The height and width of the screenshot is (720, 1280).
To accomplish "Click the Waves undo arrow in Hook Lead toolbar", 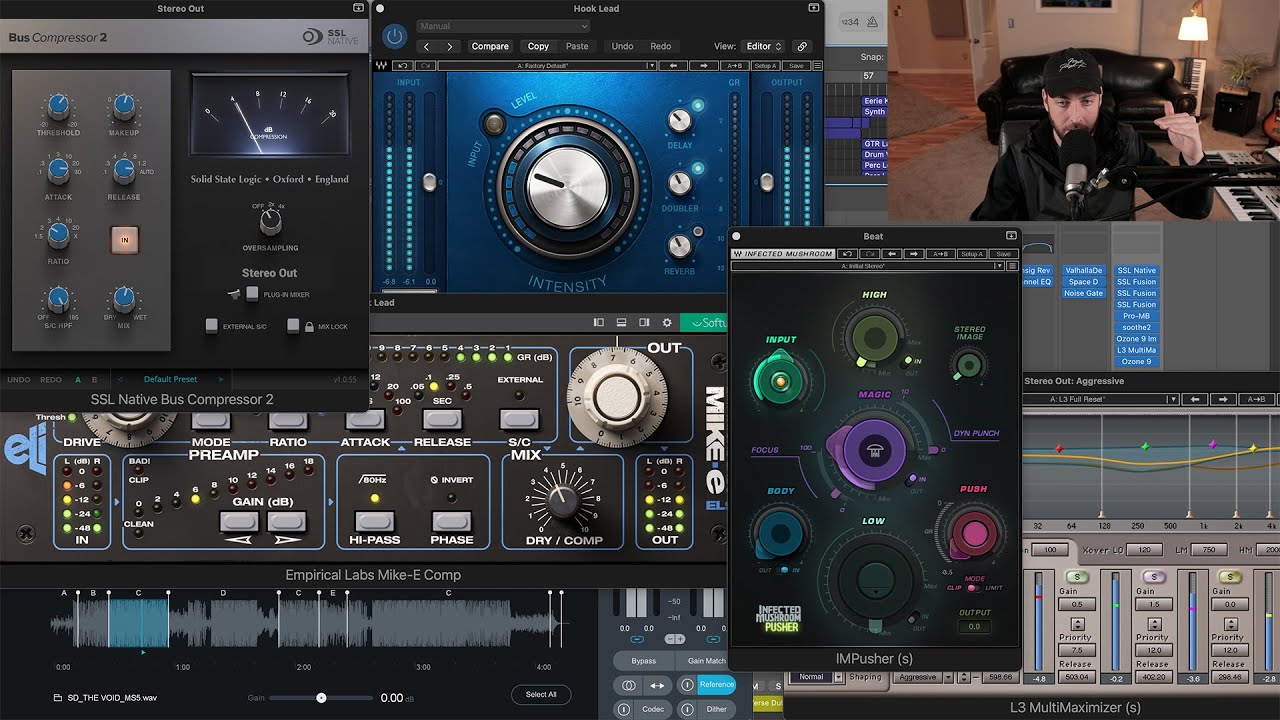I will pos(401,66).
